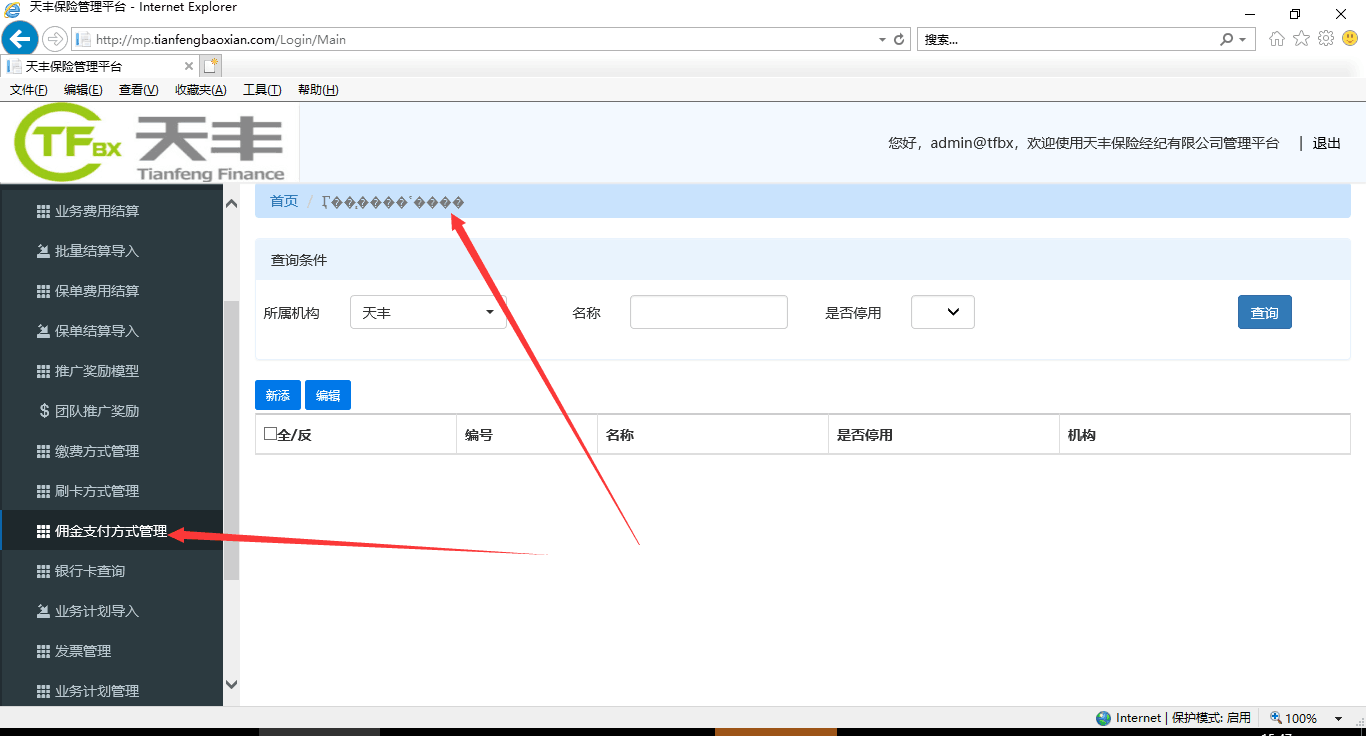The image size is (1366, 736).
Task: Click the grid icon beside 推广奖励模型
Action: click(43, 371)
